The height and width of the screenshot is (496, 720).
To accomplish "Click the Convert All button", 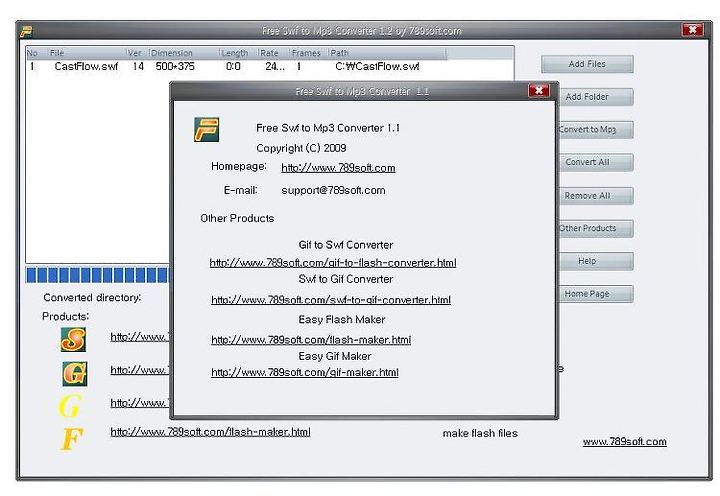I will pos(596,162).
